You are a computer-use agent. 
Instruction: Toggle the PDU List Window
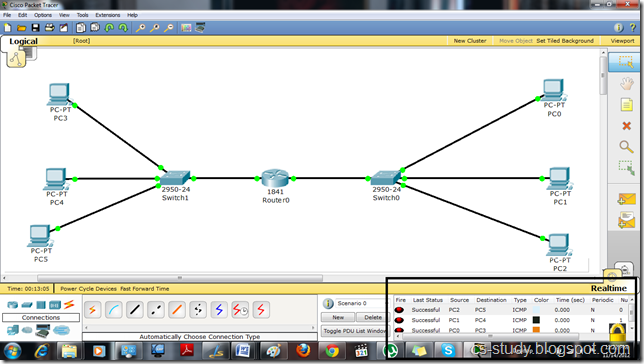[x=354, y=331]
